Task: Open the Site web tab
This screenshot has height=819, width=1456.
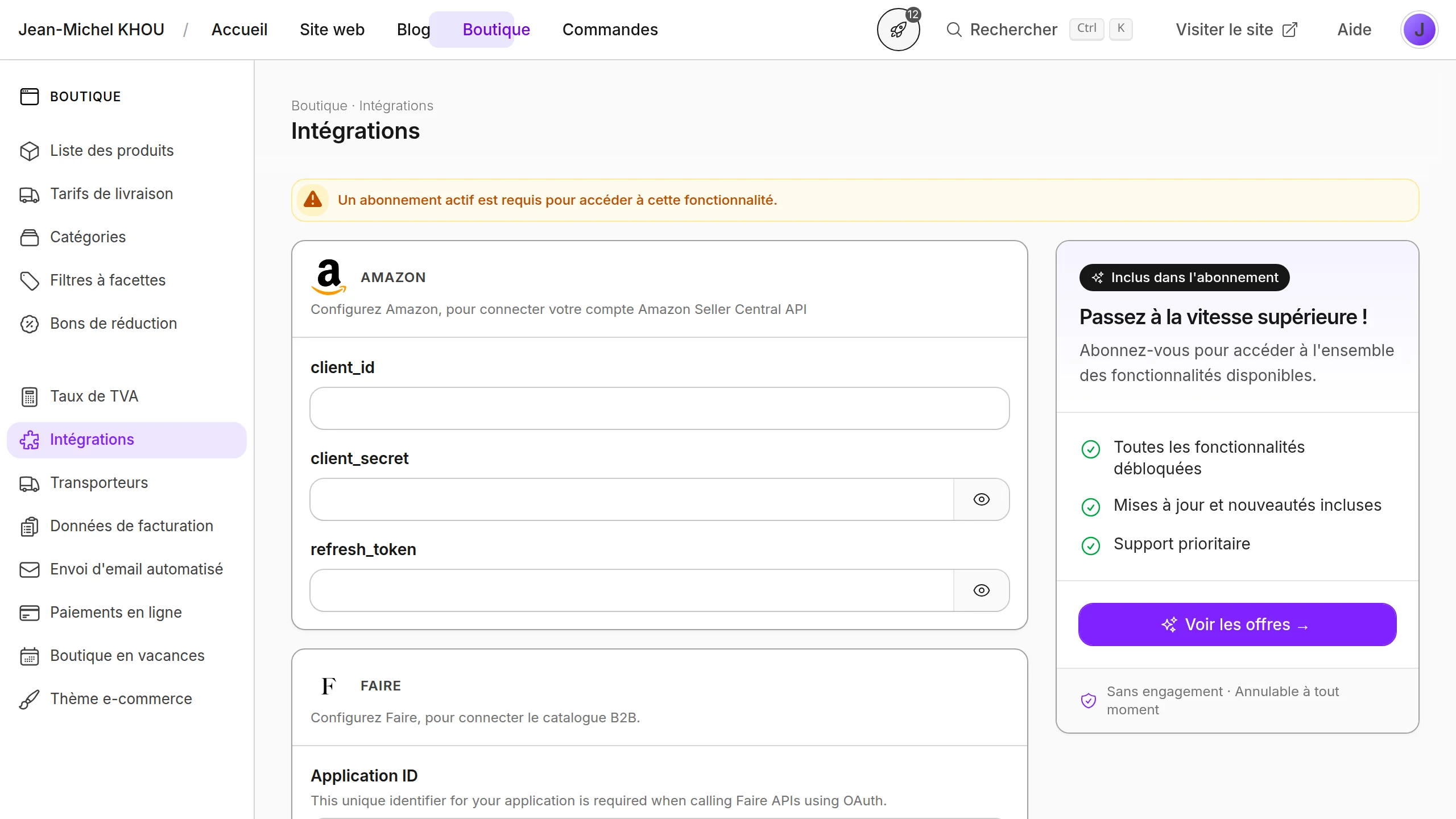Action: tap(332, 30)
